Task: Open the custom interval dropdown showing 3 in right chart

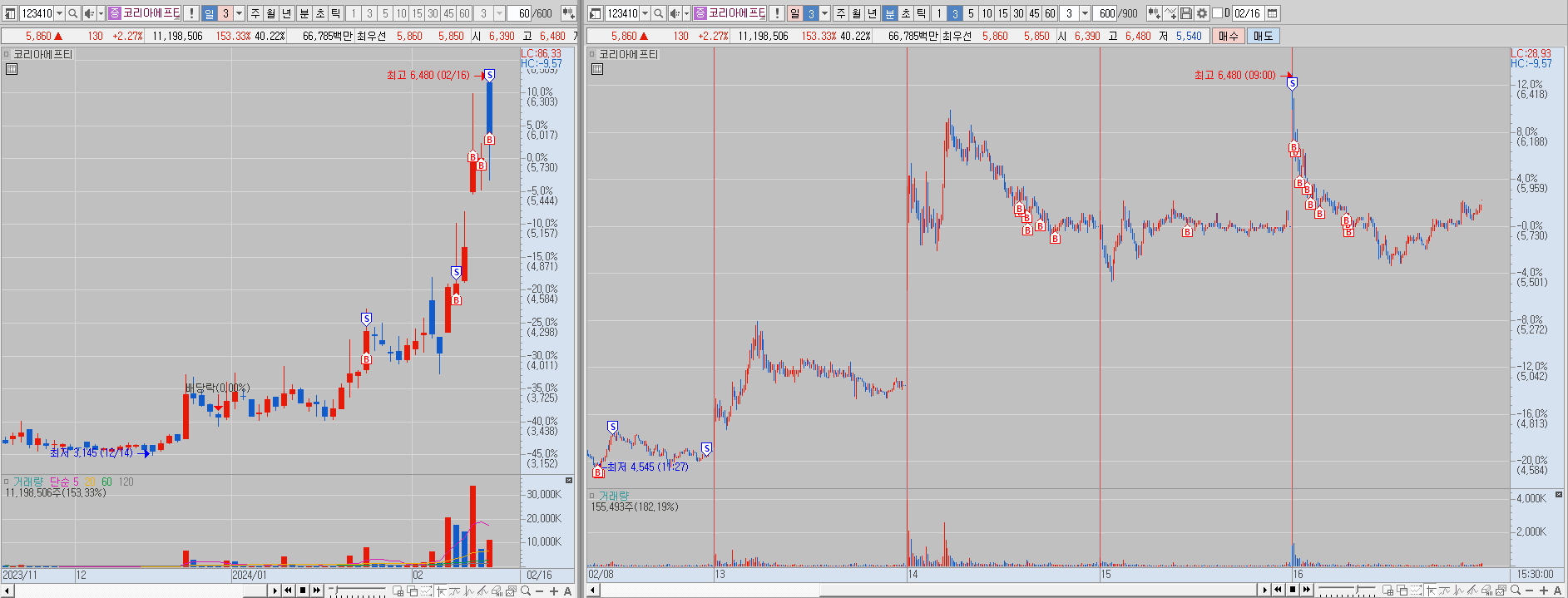Action: click(x=1085, y=13)
